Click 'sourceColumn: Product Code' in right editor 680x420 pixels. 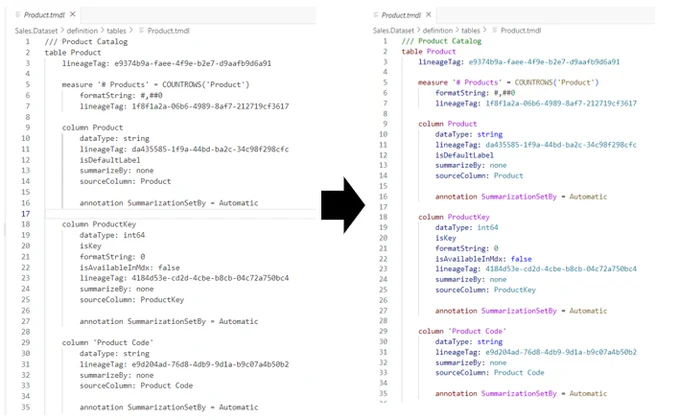[490, 373]
